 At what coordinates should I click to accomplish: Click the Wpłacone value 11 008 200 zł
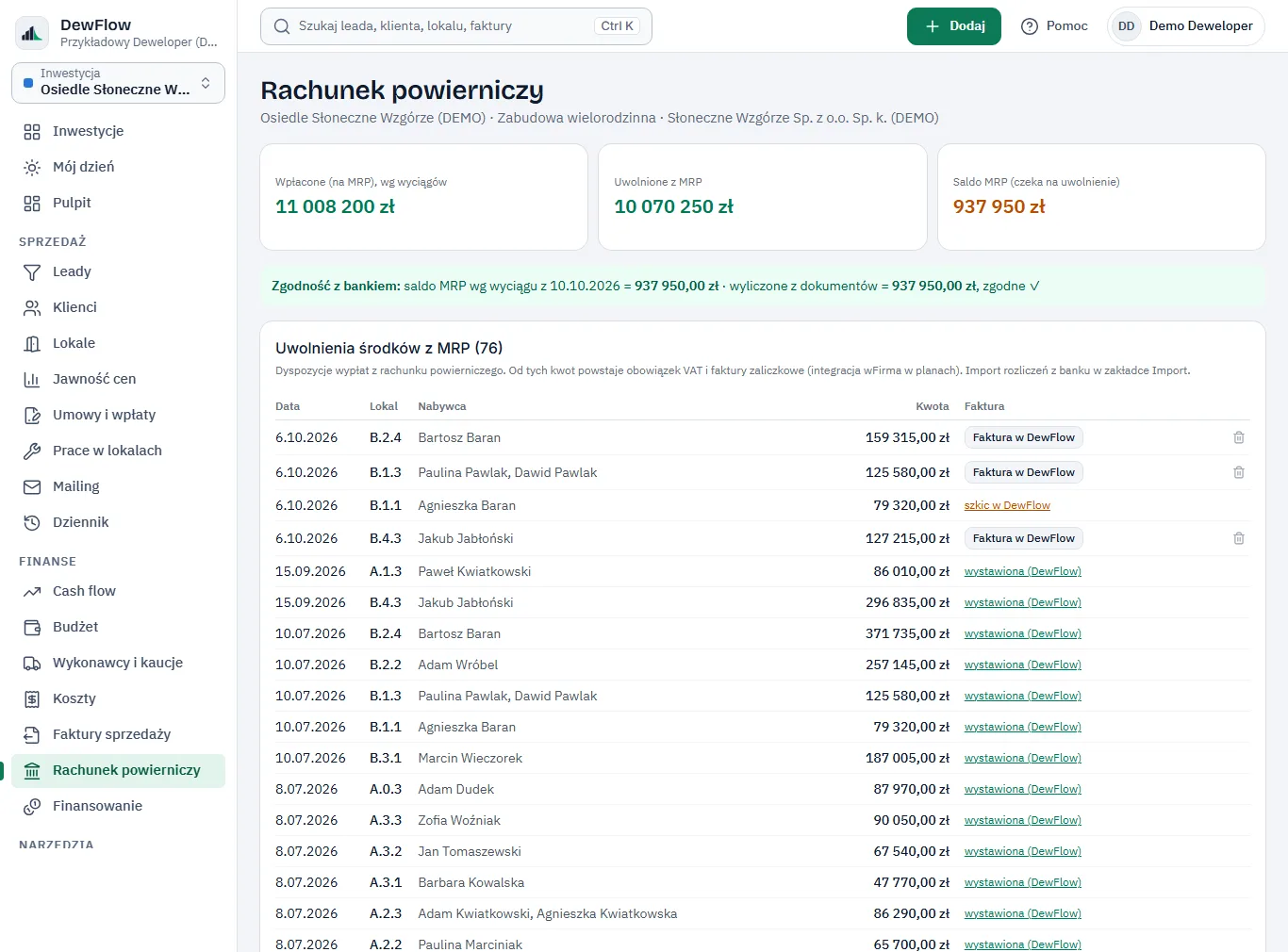click(x=335, y=206)
